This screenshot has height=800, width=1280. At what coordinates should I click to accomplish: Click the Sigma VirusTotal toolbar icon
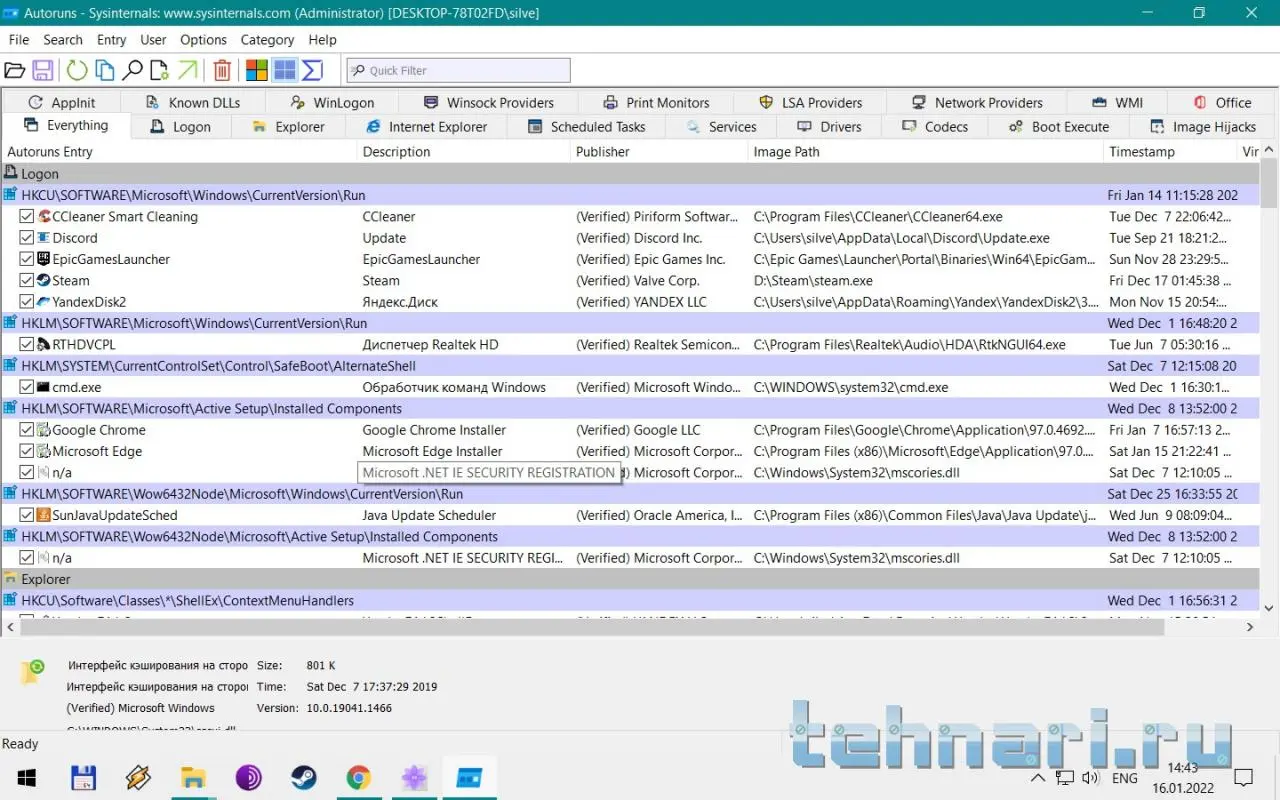click(x=312, y=70)
